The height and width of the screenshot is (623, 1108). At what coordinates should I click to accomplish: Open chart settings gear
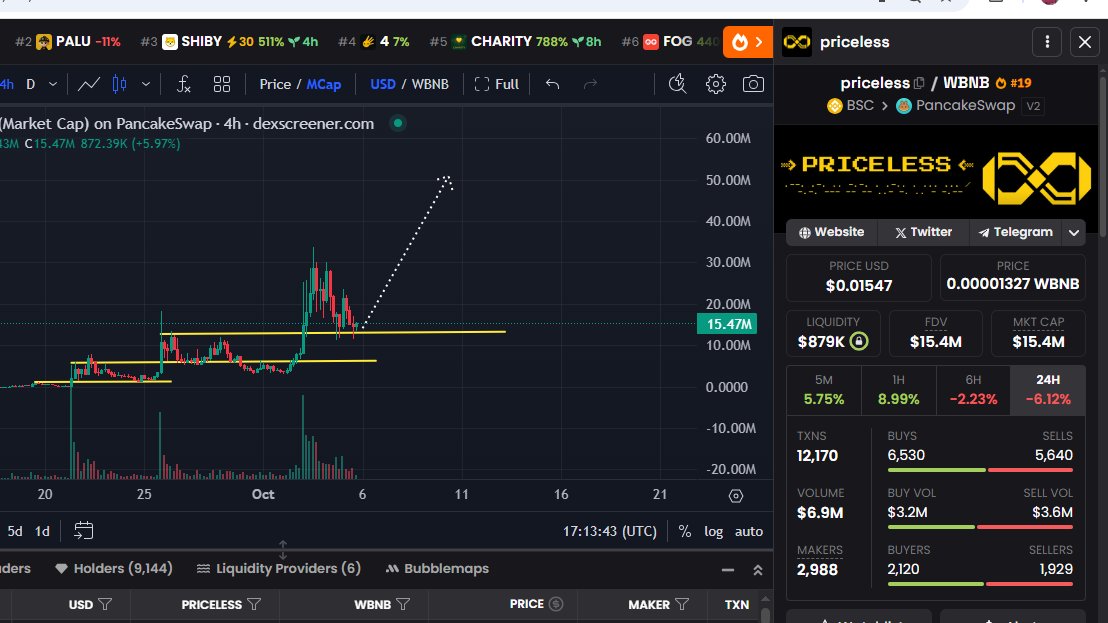coord(716,84)
